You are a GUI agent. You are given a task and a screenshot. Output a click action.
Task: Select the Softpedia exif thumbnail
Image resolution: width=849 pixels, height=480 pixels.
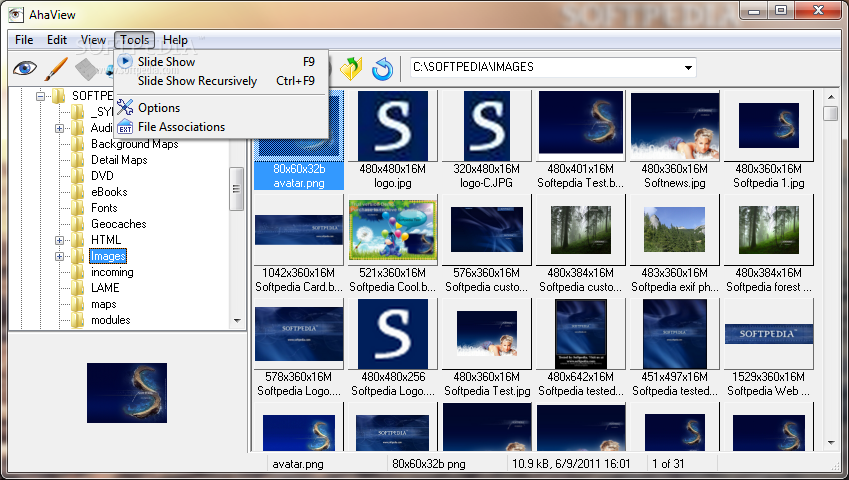(x=675, y=230)
